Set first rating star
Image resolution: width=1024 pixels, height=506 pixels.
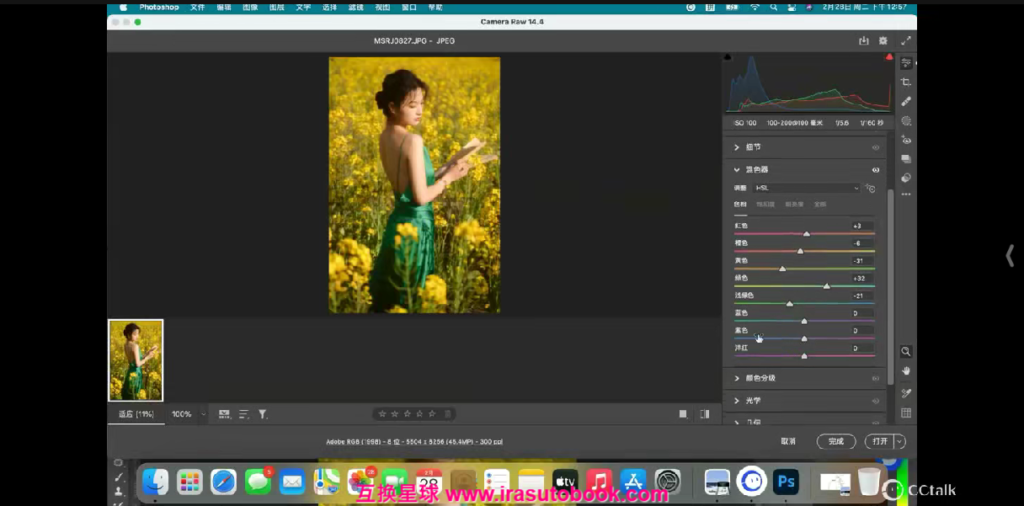pyautogui.click(x=382, y=414)
